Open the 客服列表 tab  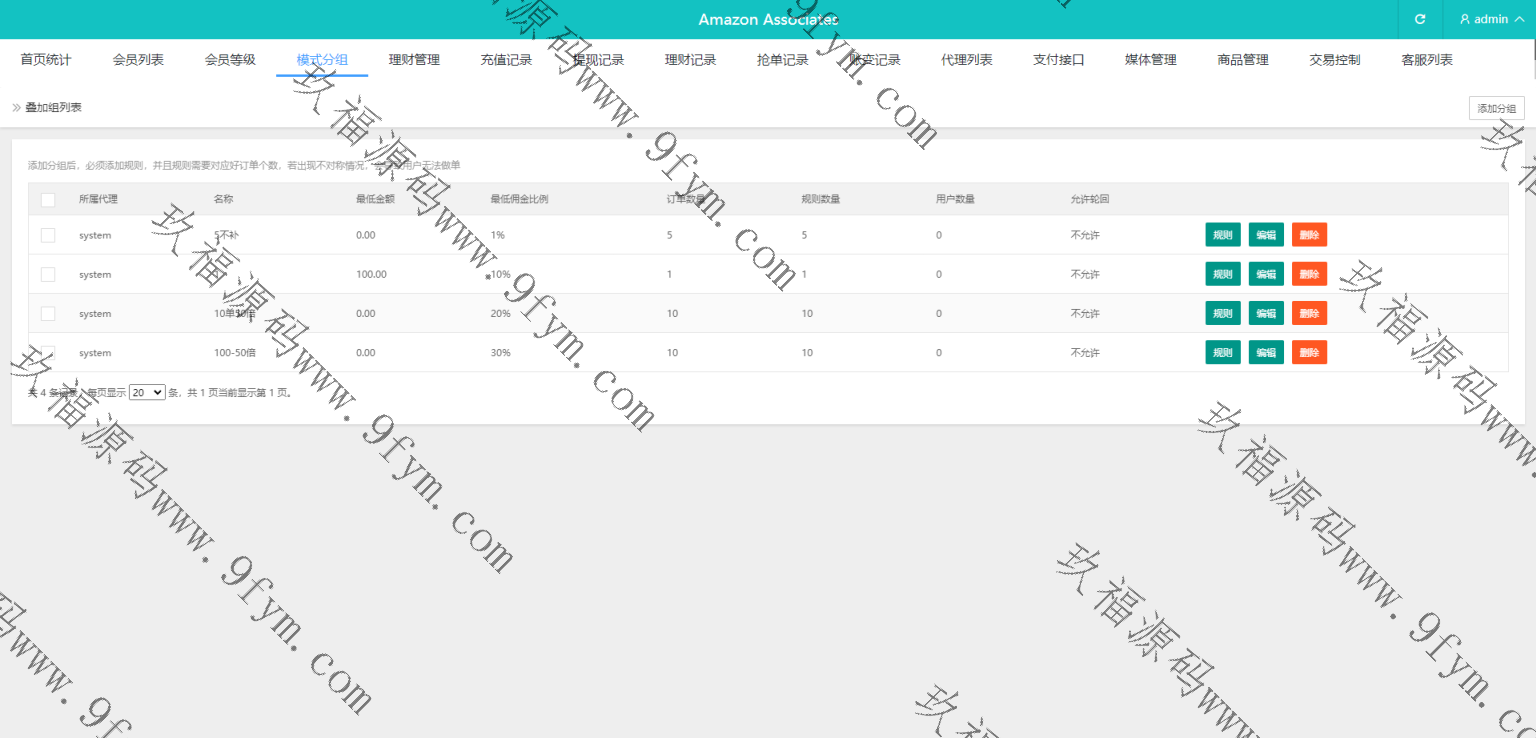1427,60
